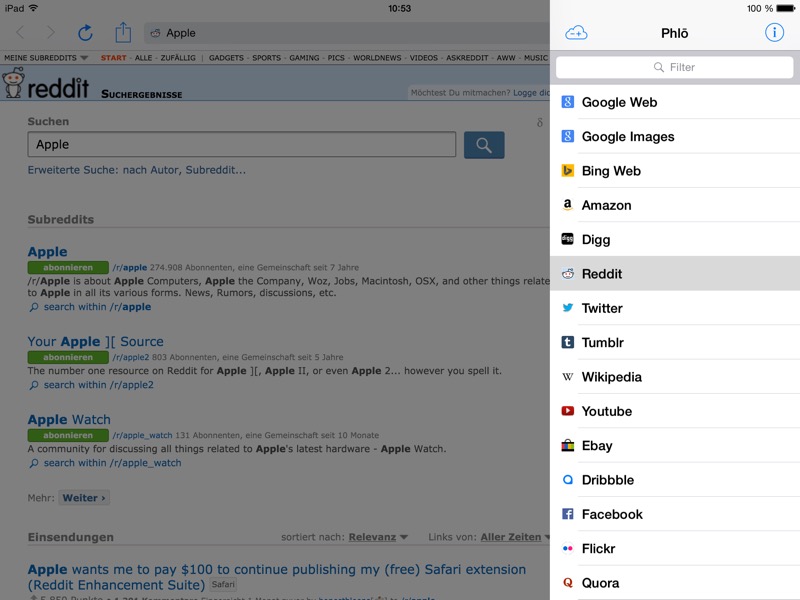Expand the Meine Subreddits dropdown
800x600 pixels.
[x=46, y=58]
